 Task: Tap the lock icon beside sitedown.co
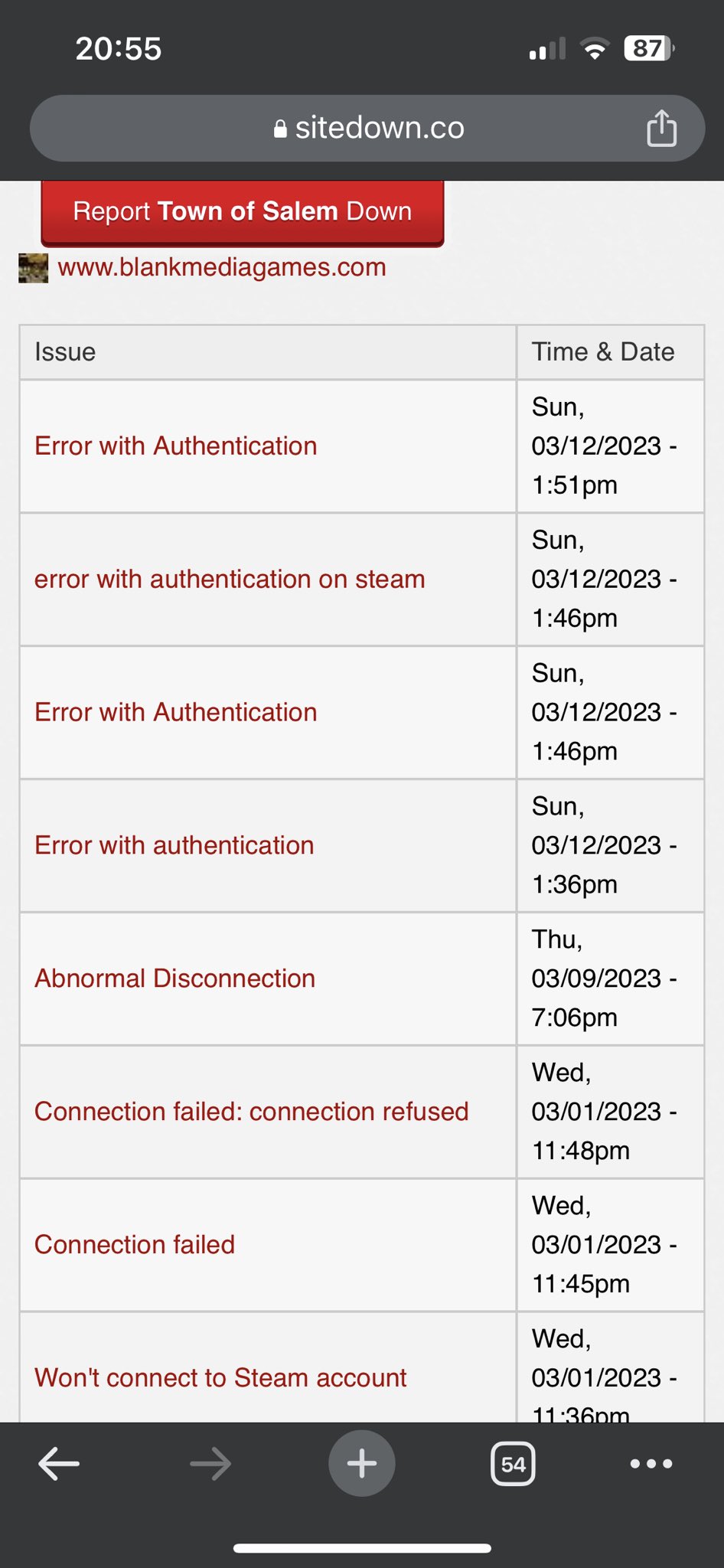[280, 129]
